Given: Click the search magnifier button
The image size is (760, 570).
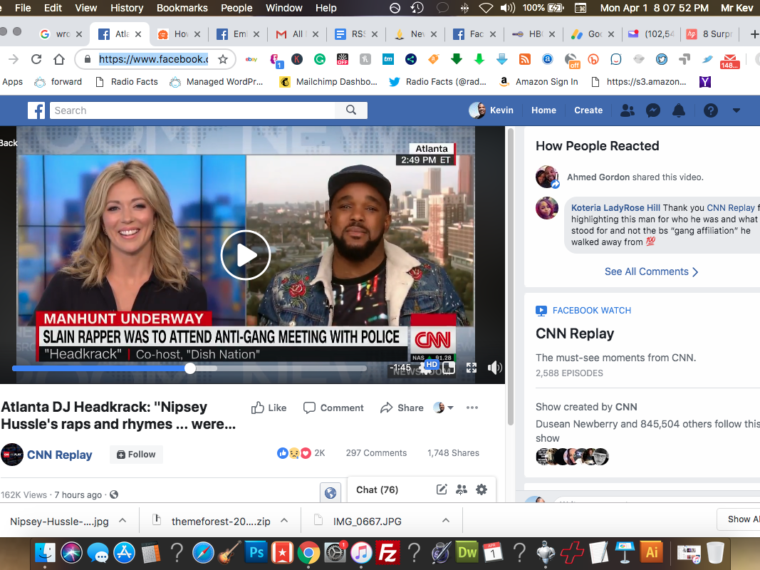Looking at the screenshot, I should (x=351, y=111).
